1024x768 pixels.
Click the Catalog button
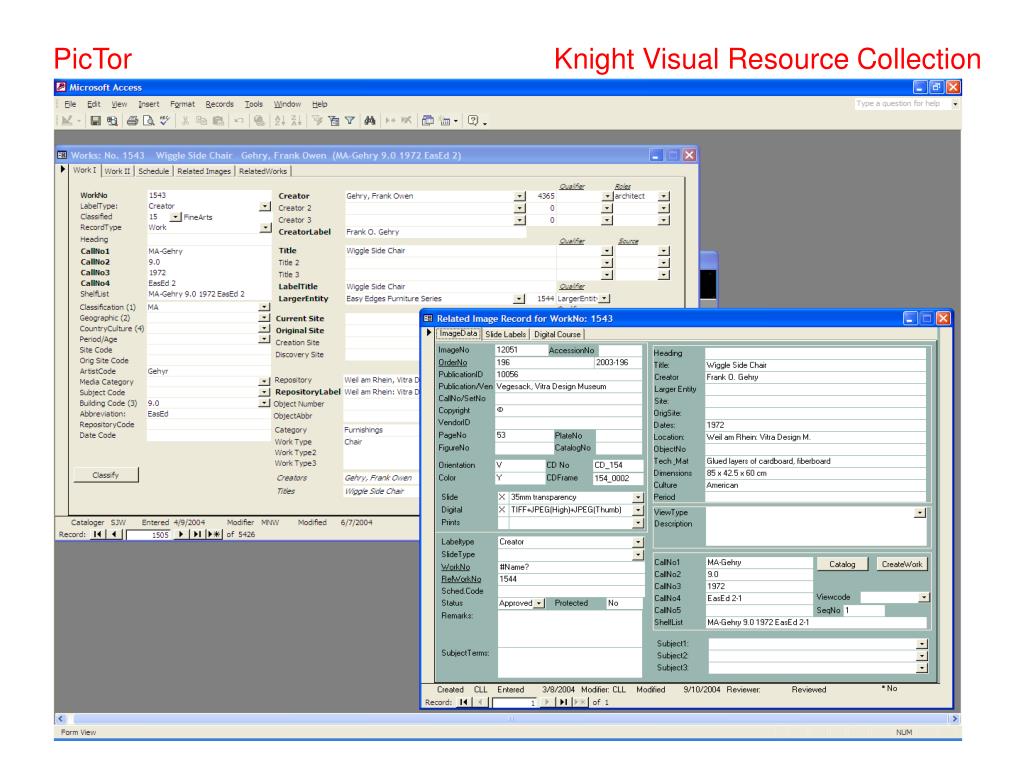842,564
